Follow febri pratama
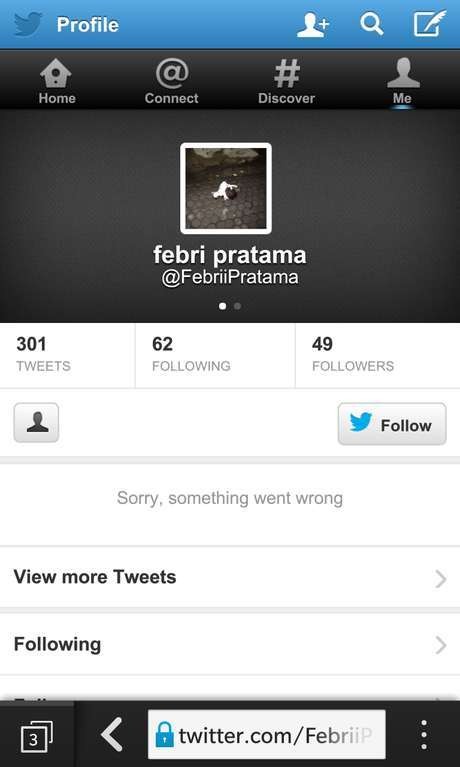The height and width of the screenshot is (767, 460). coord(392,424)
